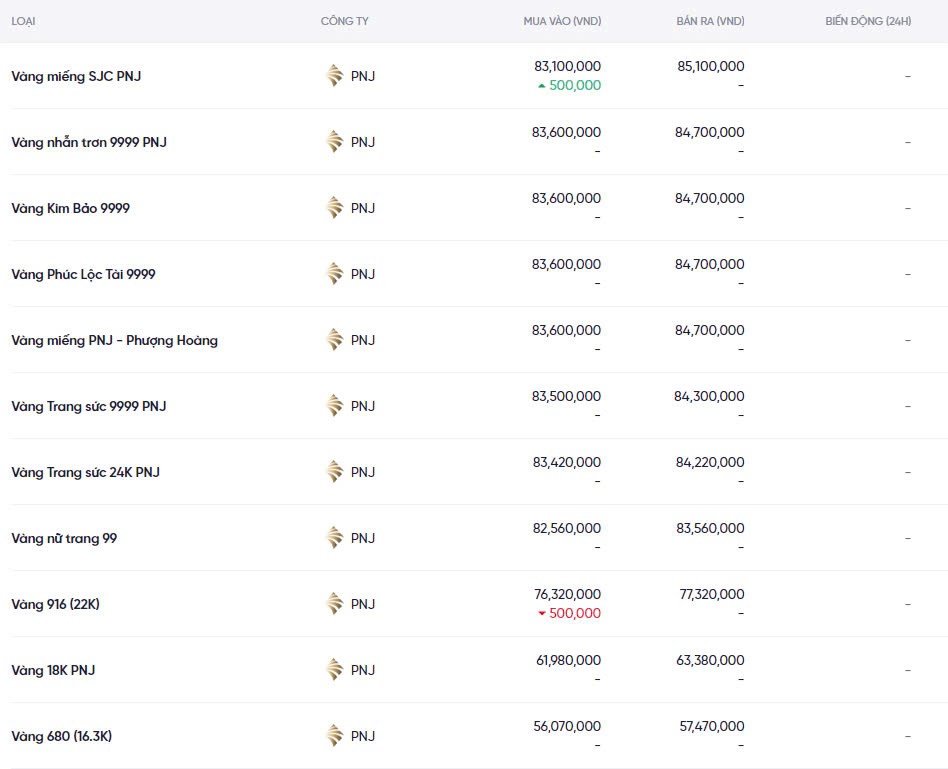Click the green up arrow next to 500,000

pyautogui.click(x=542, y=86)
